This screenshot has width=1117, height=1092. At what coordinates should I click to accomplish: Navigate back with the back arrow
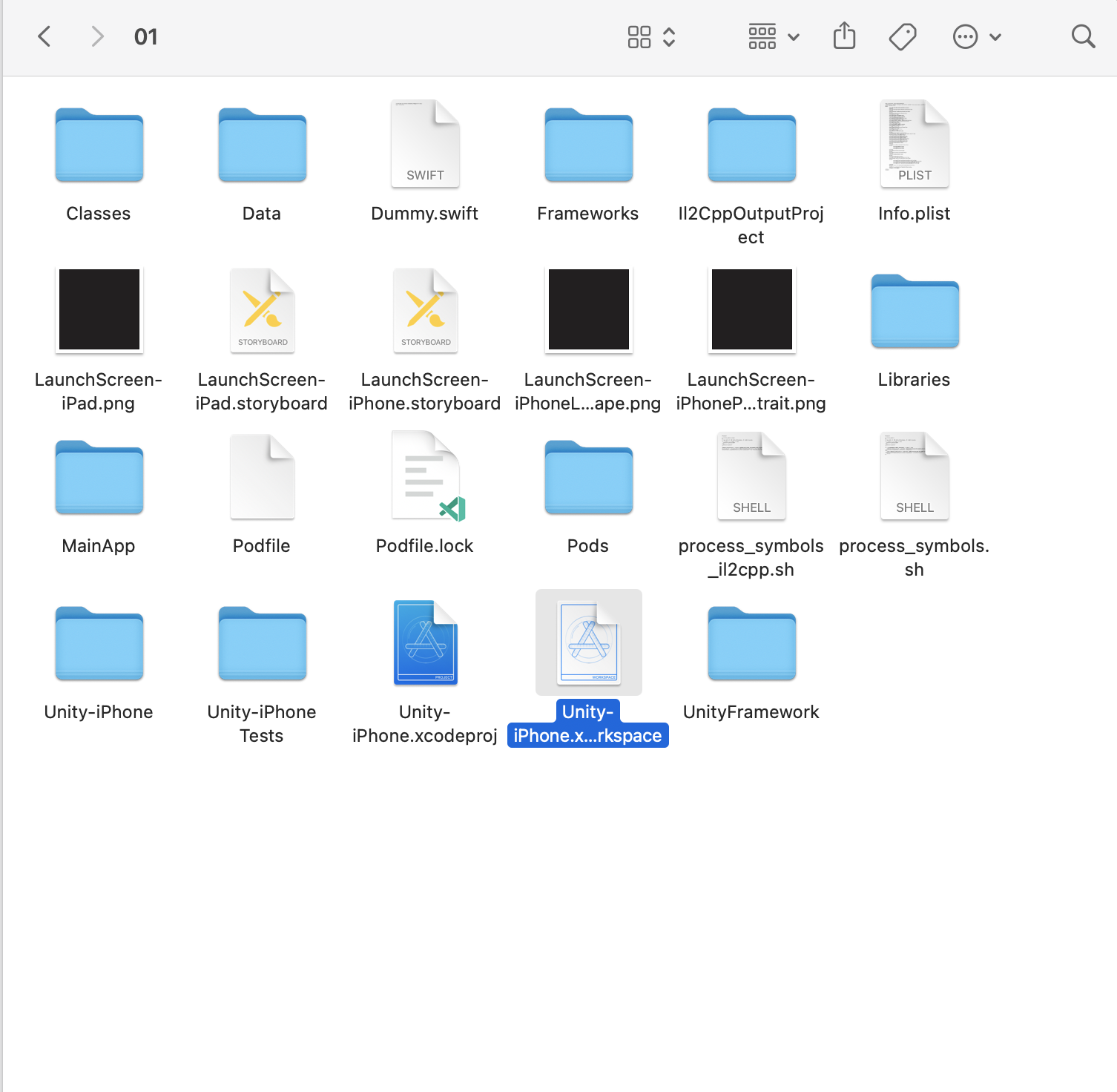[x=44, y=36]
